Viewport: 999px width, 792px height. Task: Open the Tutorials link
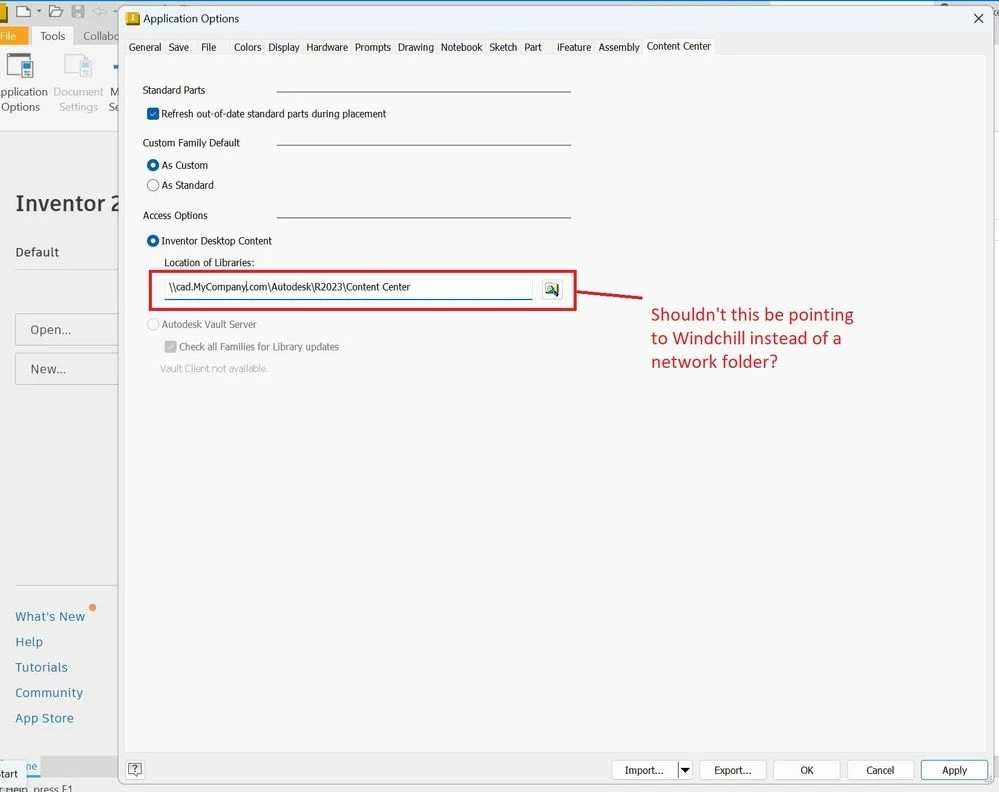[42, 666]
